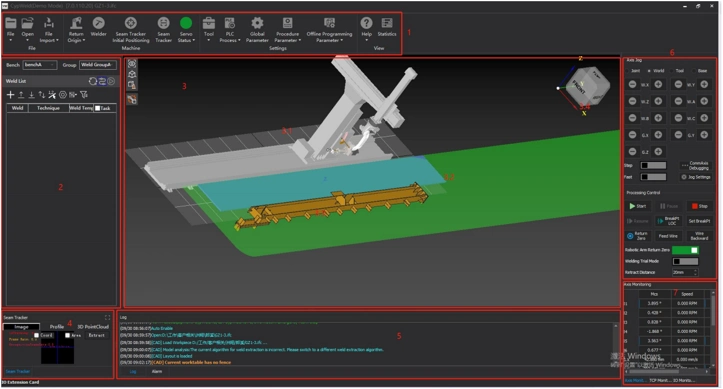Toggle the Fast jog switch
The image size is (723, 389).
[653, 177]
